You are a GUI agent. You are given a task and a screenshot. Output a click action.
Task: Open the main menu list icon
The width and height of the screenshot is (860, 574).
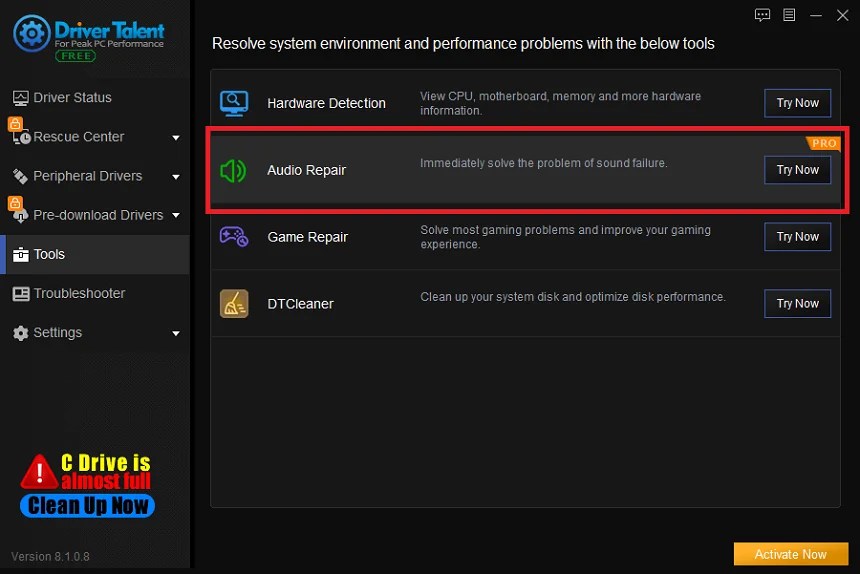[x=789, y=15]
